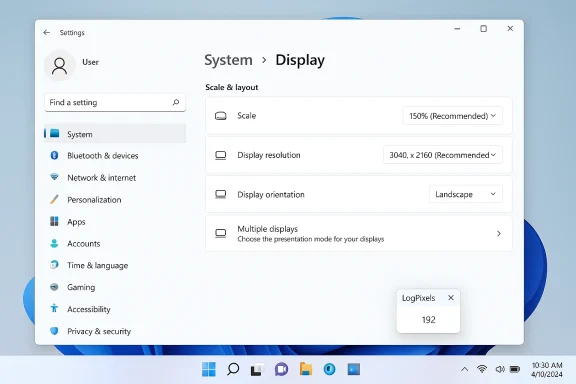The image size is (576, 384).
Task: Open taskbar Search
Action: pos(233,369)
